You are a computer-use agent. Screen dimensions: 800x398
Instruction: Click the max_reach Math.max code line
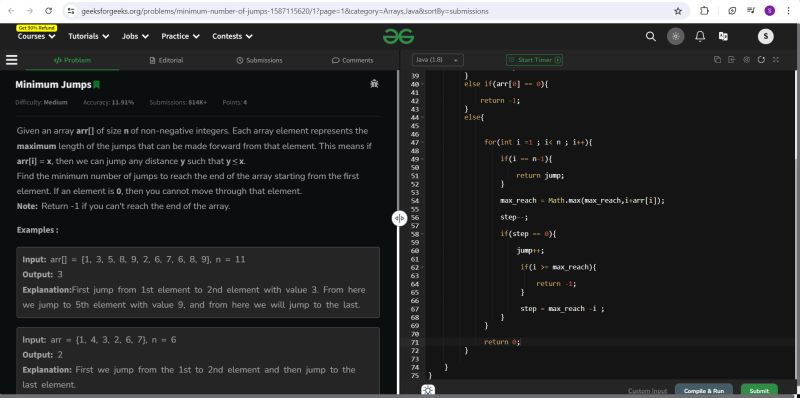583,201
